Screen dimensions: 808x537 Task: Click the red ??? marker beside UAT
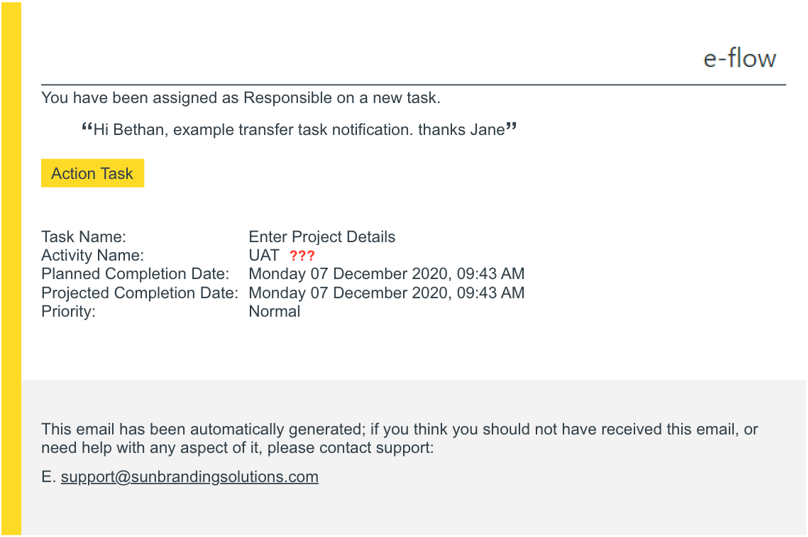302,256
